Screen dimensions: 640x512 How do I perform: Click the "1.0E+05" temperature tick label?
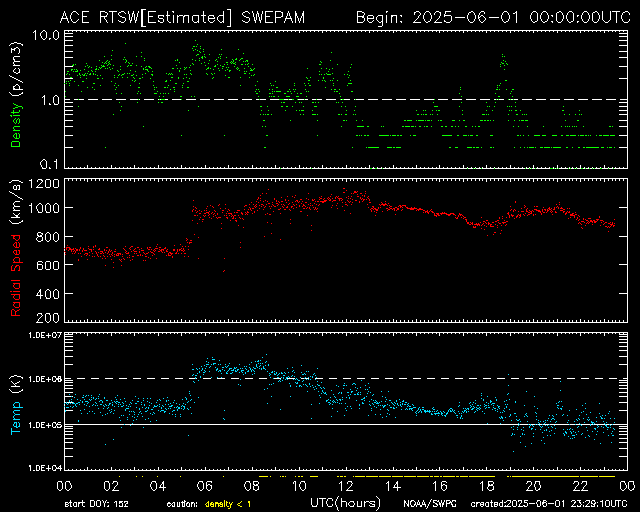tap(45, 425)
